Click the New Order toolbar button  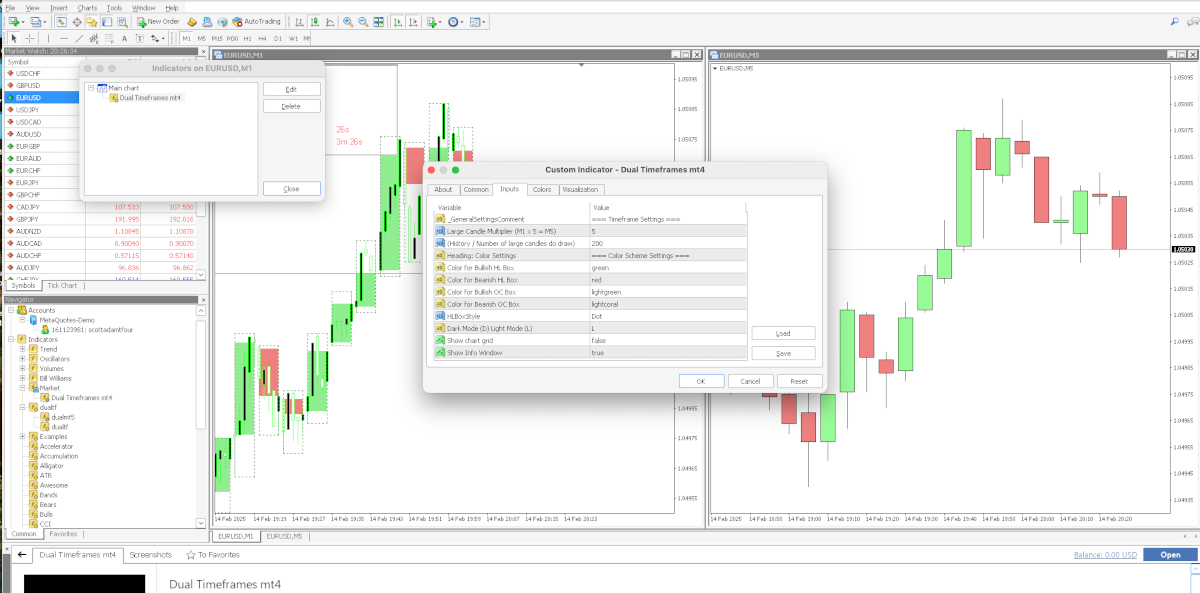158,21
